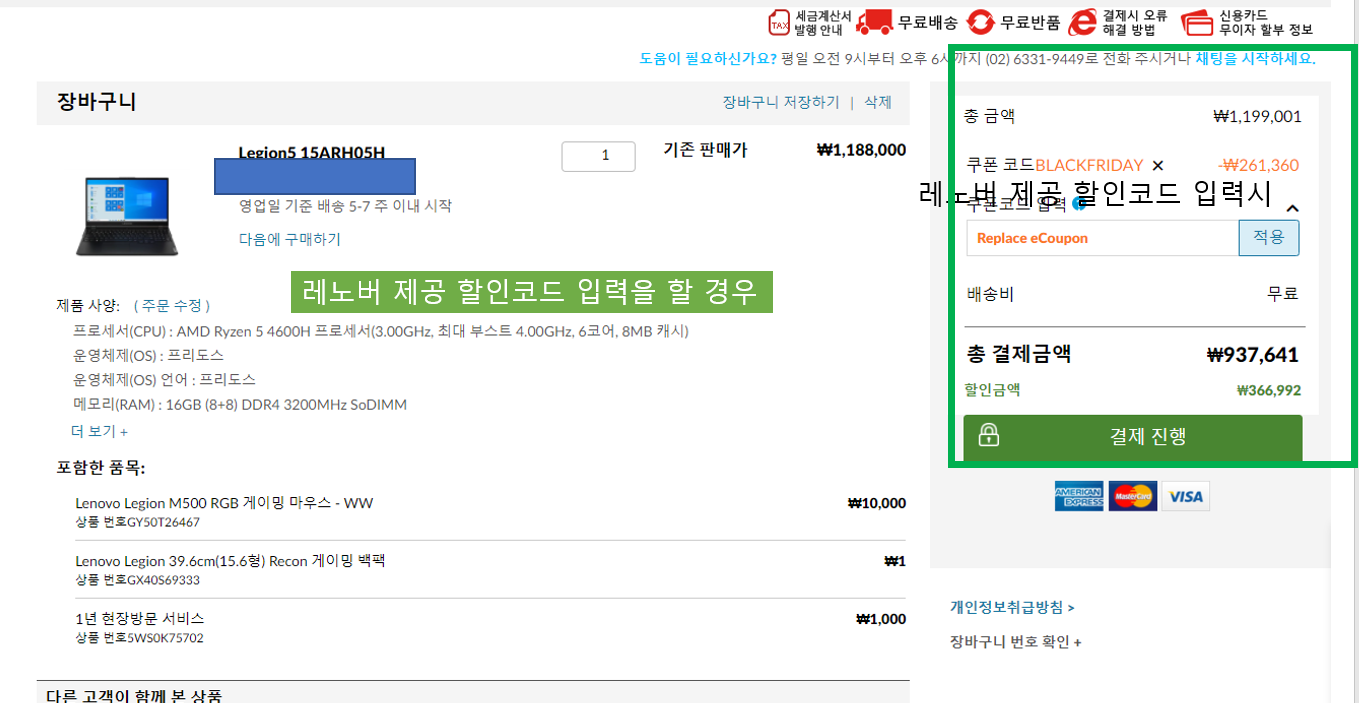Click the 장바구니 저장하기 link

(781, 102)
